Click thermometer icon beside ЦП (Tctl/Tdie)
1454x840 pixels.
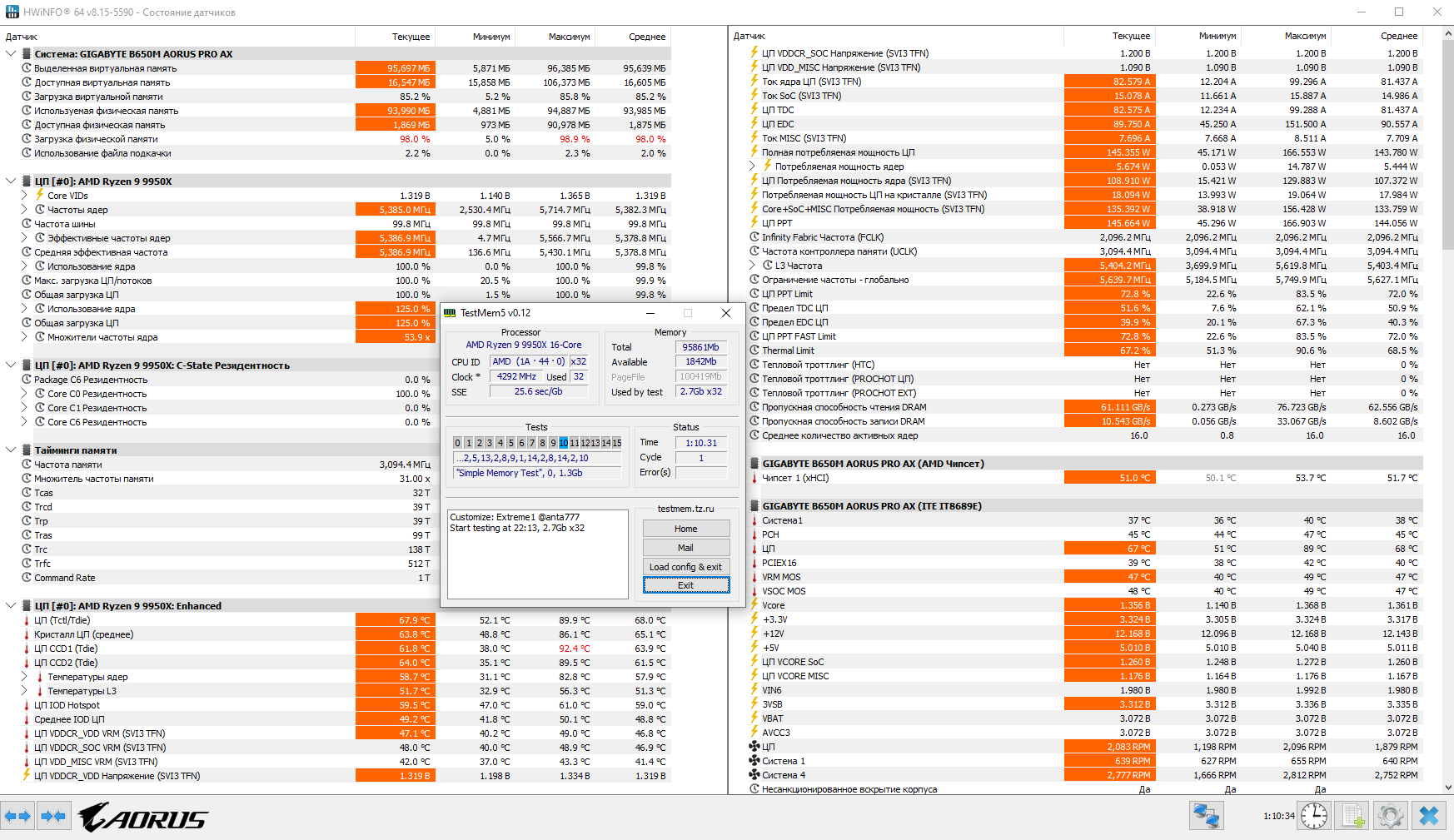27,620
